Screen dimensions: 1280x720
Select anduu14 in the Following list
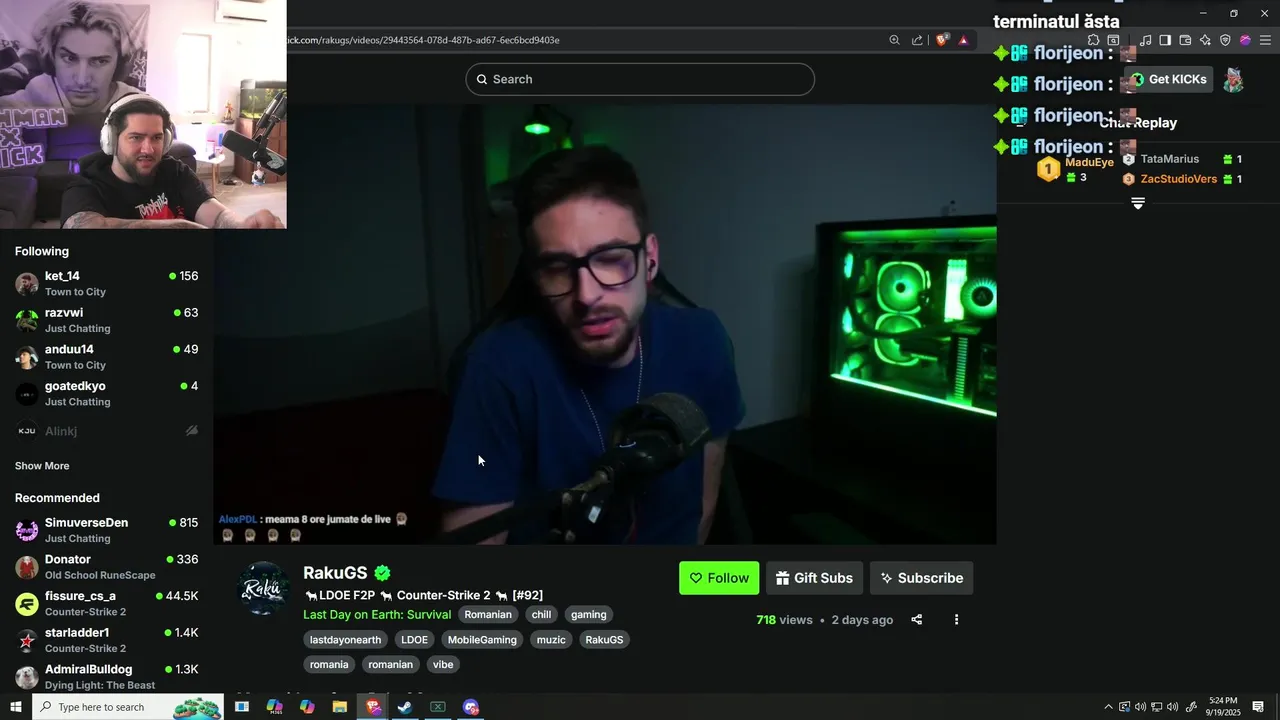pyautogui.click(x=106, y=357)
